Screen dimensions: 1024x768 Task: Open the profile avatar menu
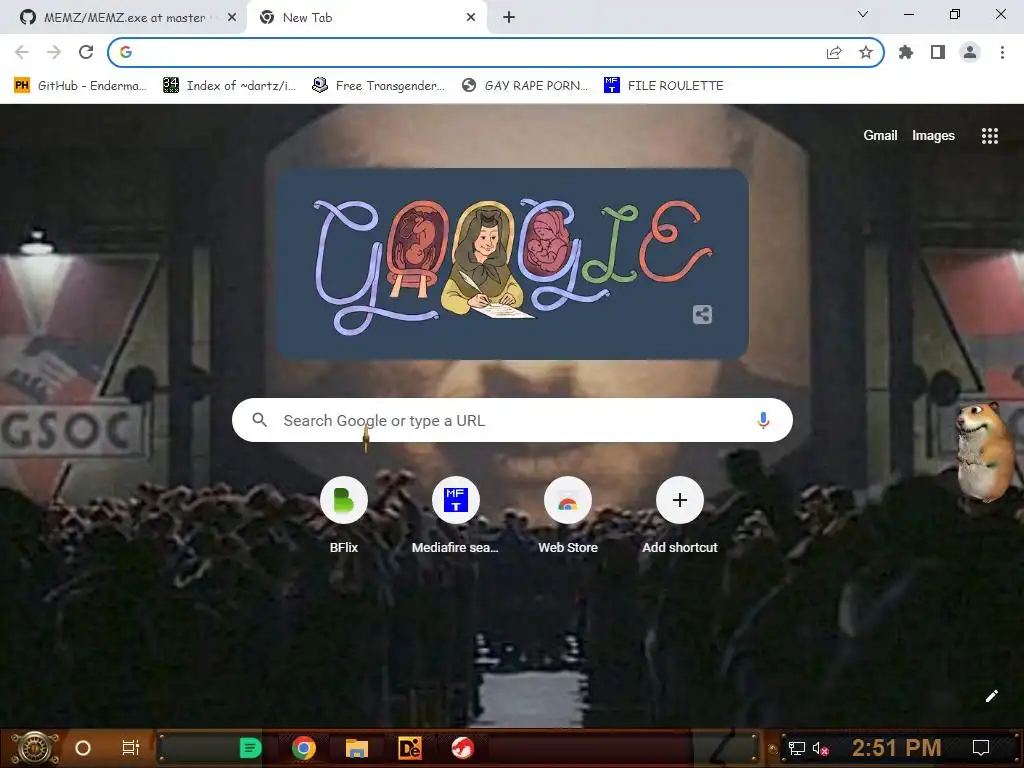[x=970, y=52]
